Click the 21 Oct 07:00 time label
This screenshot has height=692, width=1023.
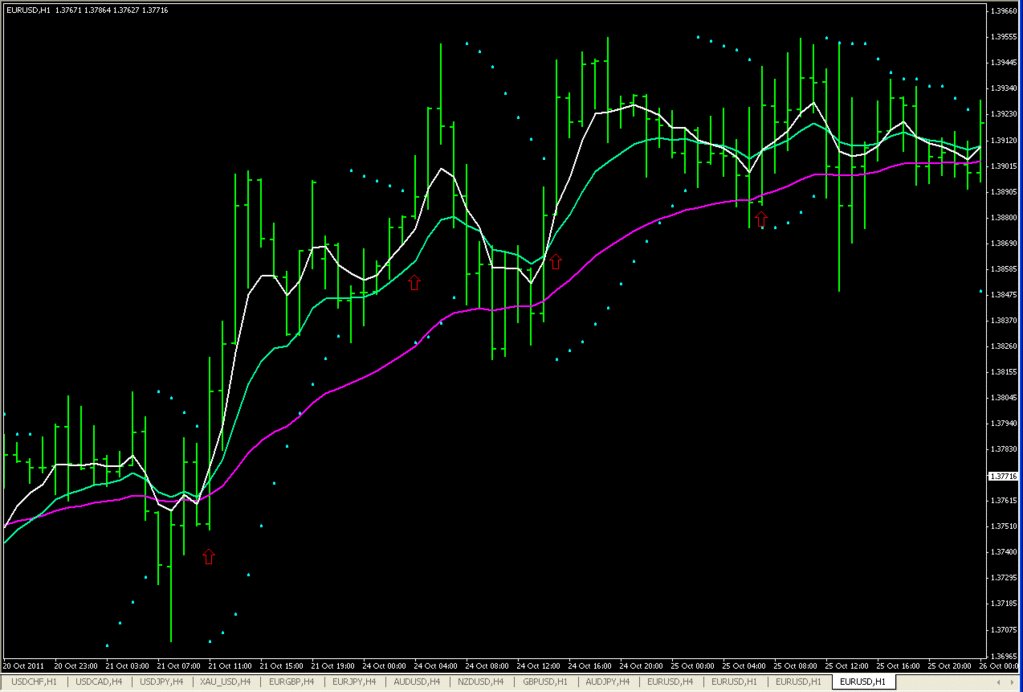(179, 667)
